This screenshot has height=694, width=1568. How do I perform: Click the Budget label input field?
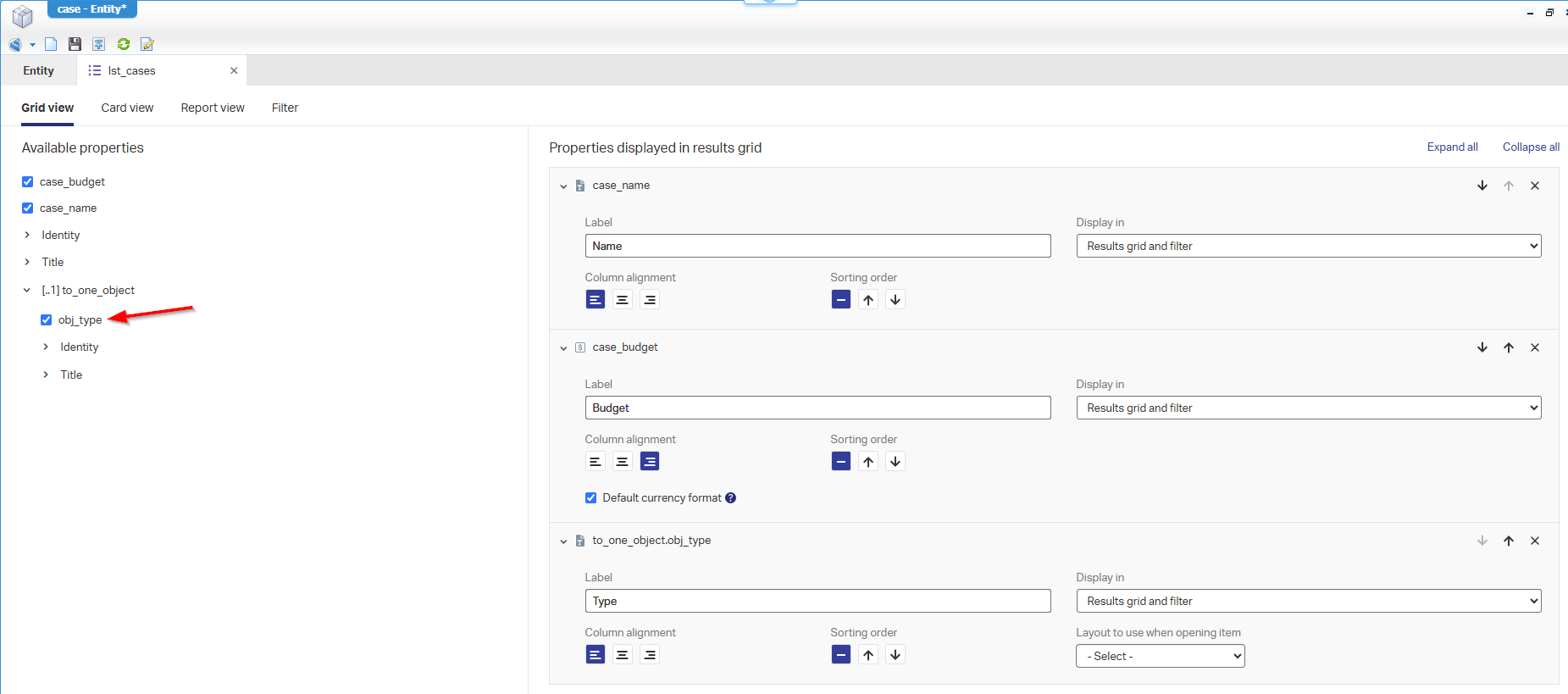tap(817, 408)
